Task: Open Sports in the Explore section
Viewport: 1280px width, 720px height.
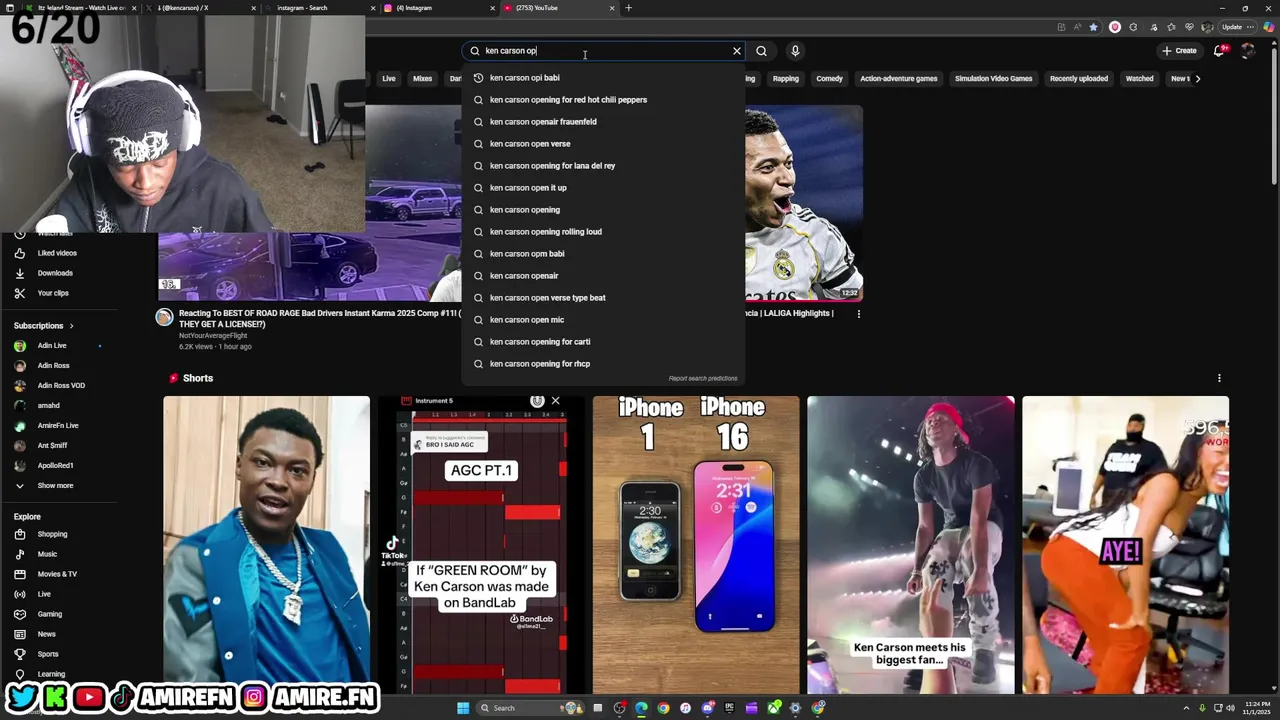Action: pyautogui.click(x=48, y=654)
